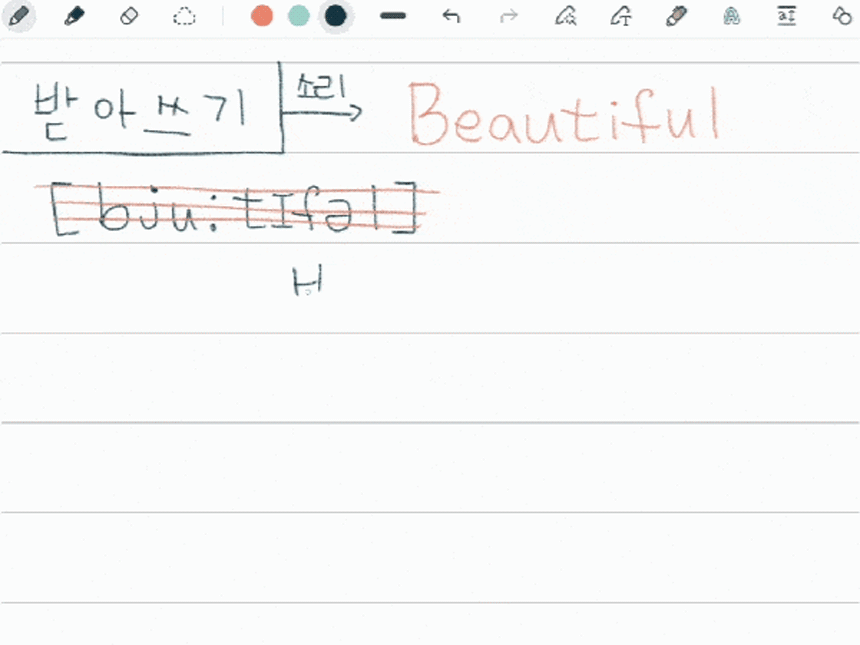Switch to the eraser tool
Screen dimensions: 860x645
[129, 16]
